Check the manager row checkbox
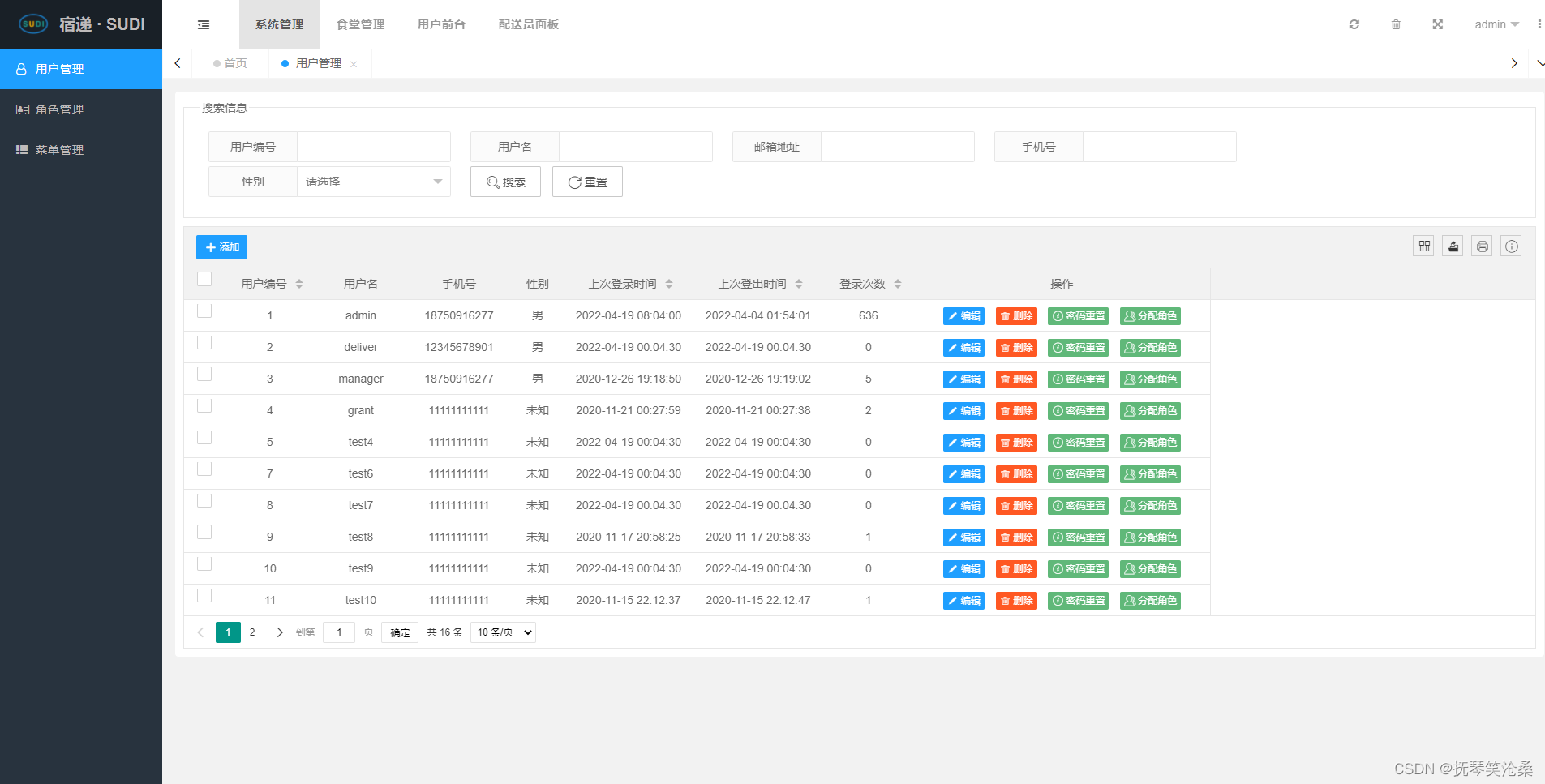Viewport: 1545px width, 784px height. [204, 374]
